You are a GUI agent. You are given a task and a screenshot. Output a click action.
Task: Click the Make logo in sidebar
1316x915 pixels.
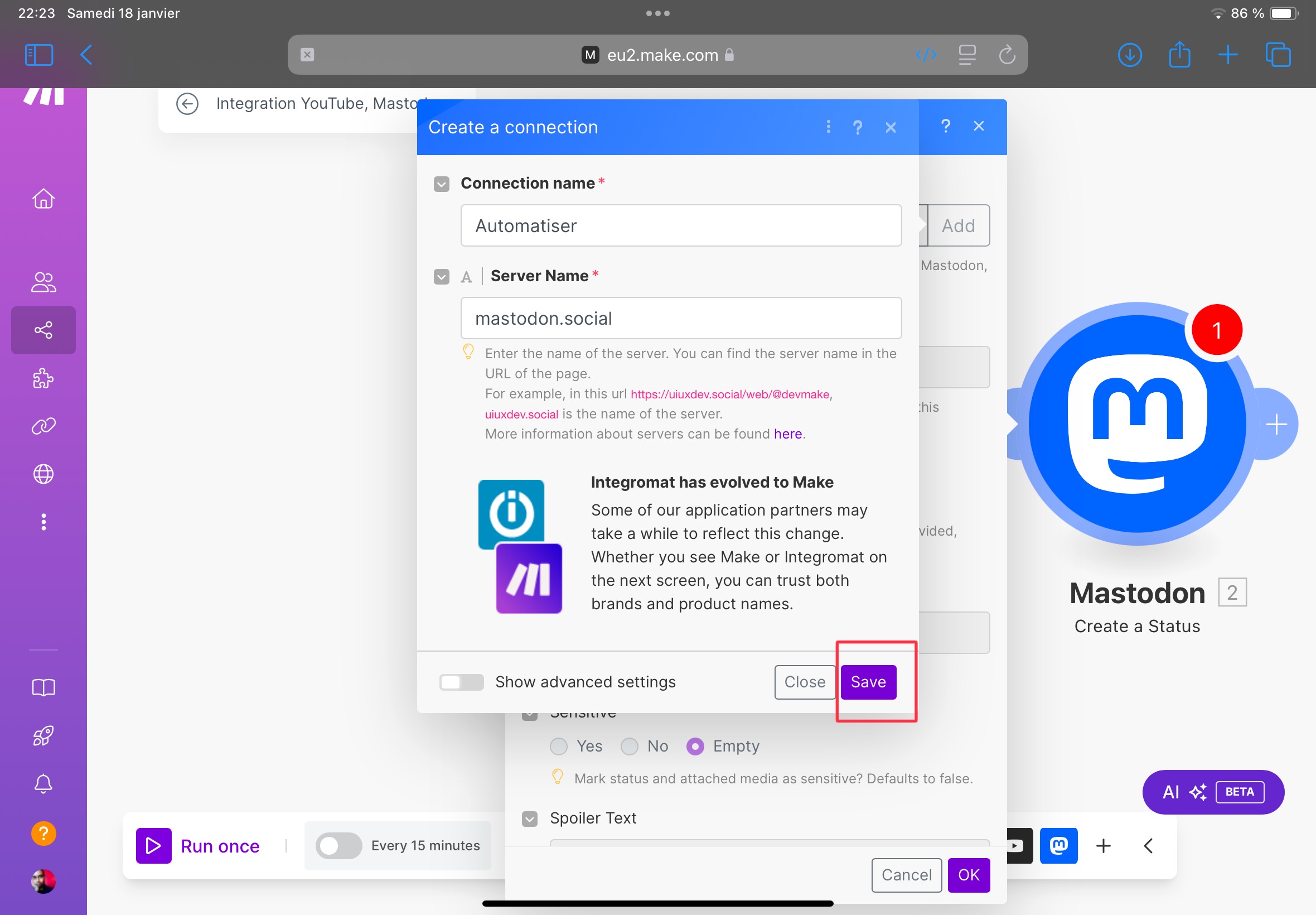point(43,97)
